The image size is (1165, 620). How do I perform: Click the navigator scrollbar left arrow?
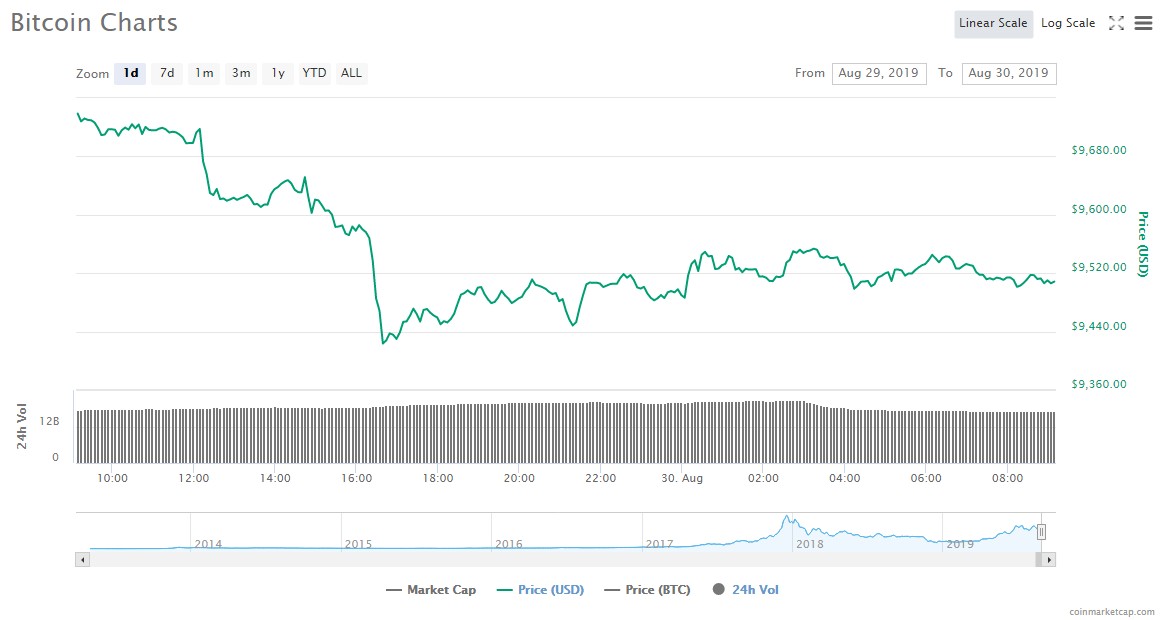(x=82, y=559)
